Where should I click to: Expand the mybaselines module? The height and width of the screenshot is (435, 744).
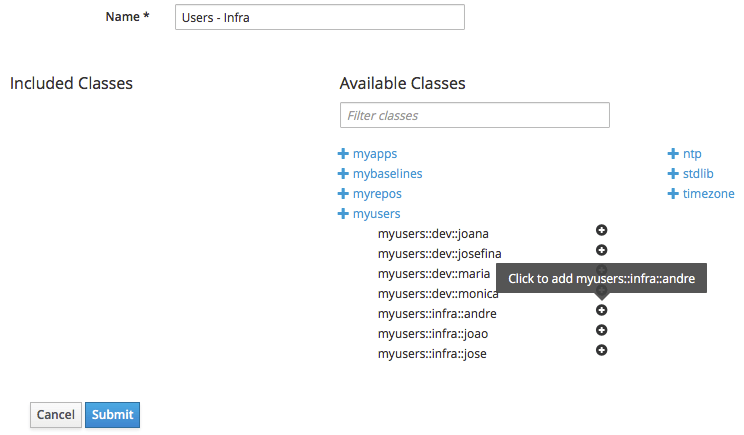380,174
